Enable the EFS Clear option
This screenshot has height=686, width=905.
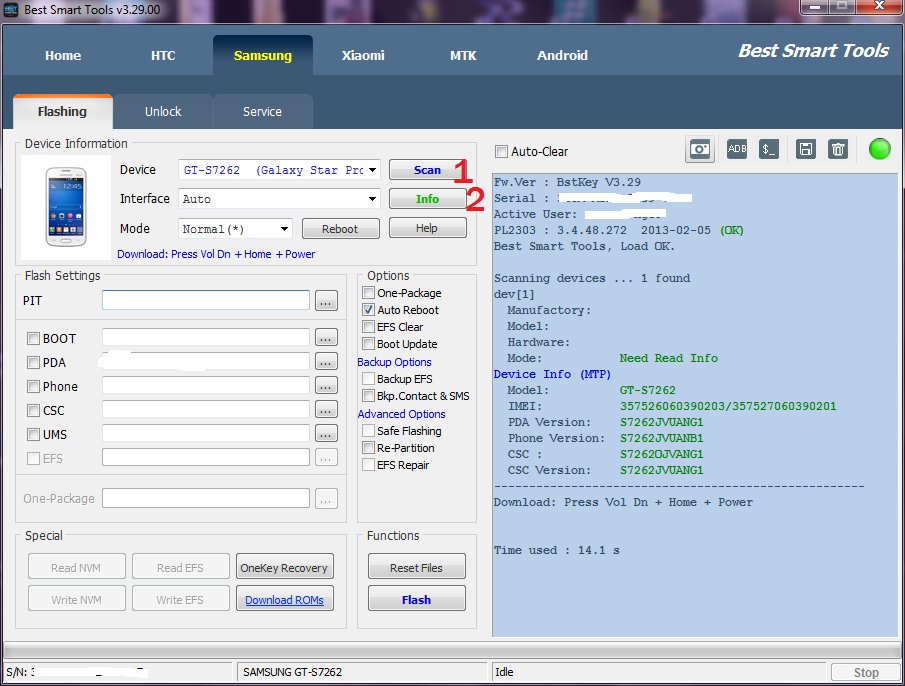368,327
